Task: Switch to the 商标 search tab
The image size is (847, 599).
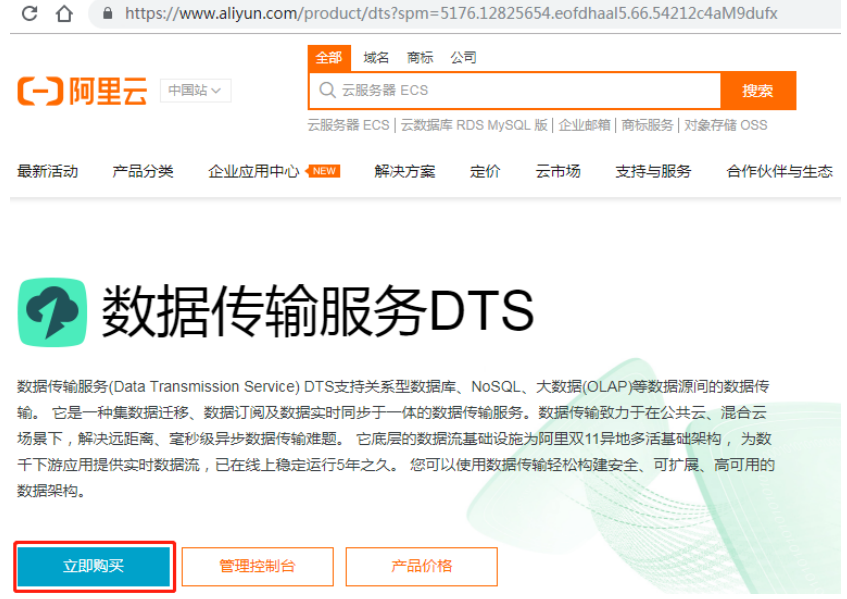Action: coord(420,57)
